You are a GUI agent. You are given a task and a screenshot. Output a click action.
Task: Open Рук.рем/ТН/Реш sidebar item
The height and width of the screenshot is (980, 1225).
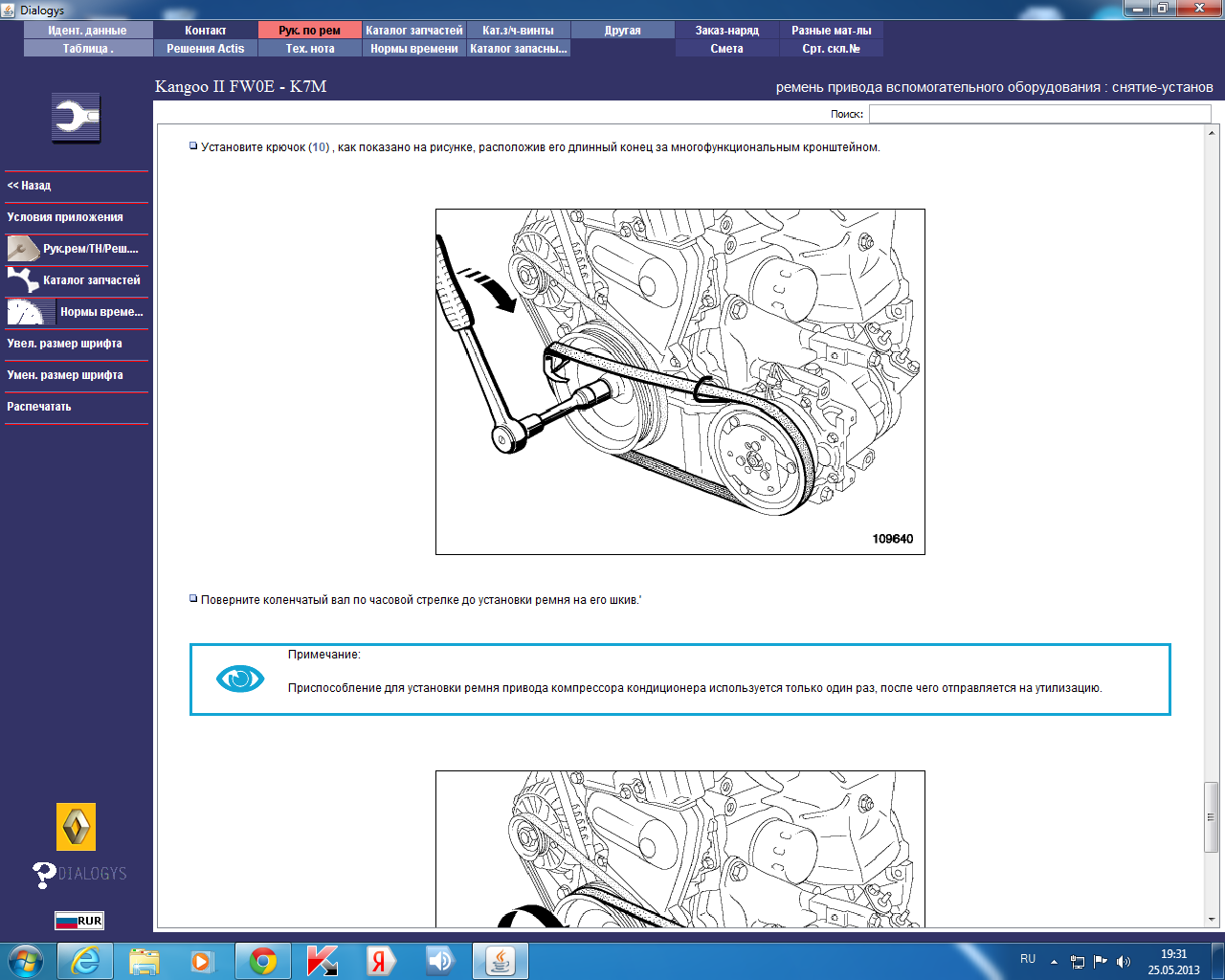(x=77, y=249)
